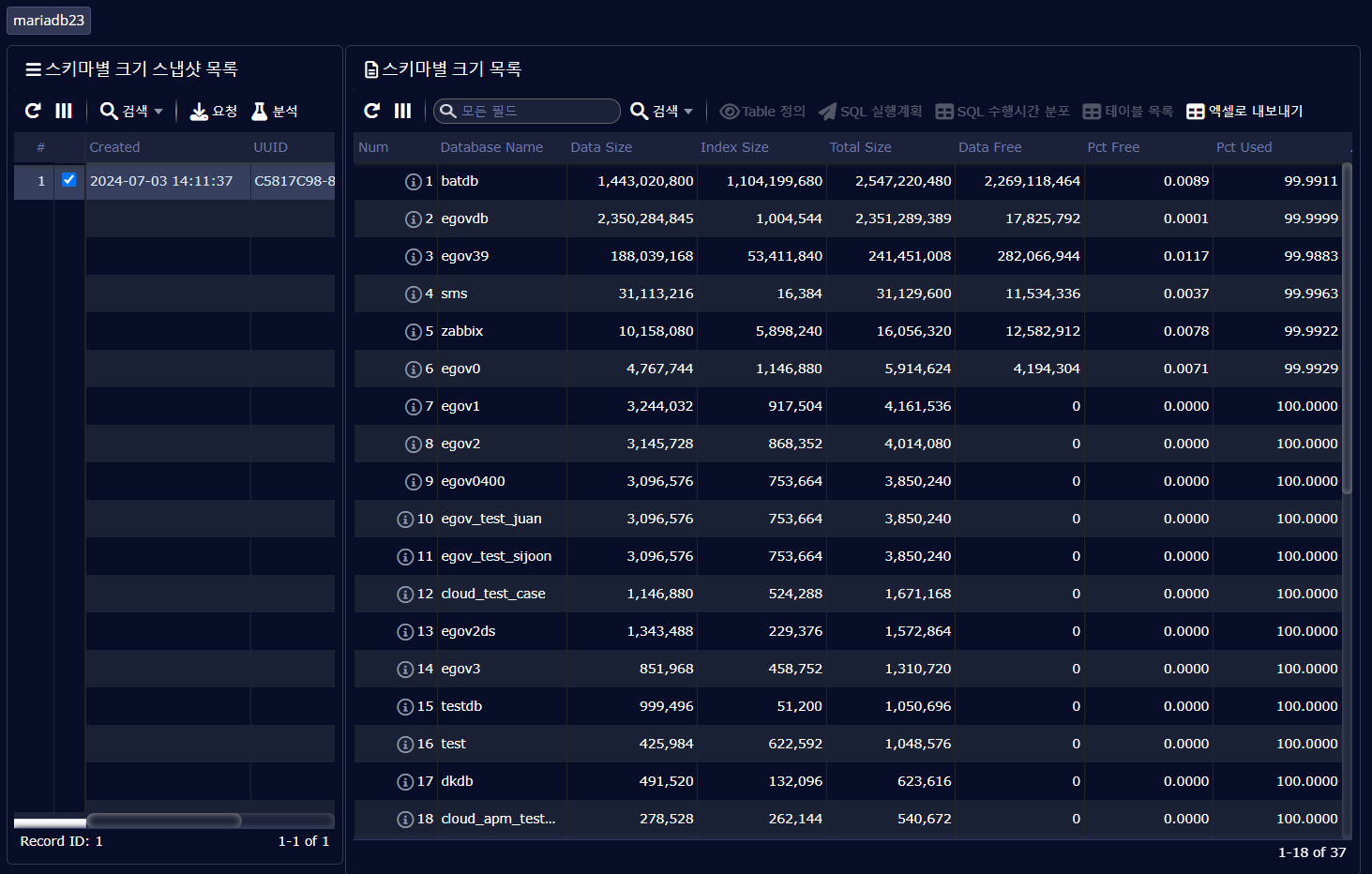Expand 검색 dropdown in snapshot list toolbar
Image resolution: width=1372 pixels, height=874 pixels.
pyautogui.click(x=132, y=111)
